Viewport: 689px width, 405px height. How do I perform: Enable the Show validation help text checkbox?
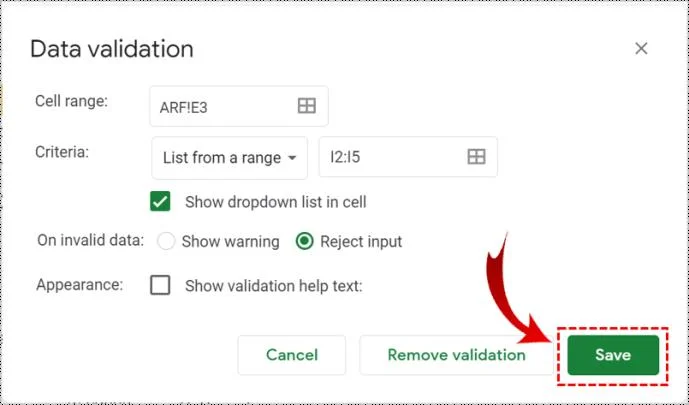tap(160, 285)
